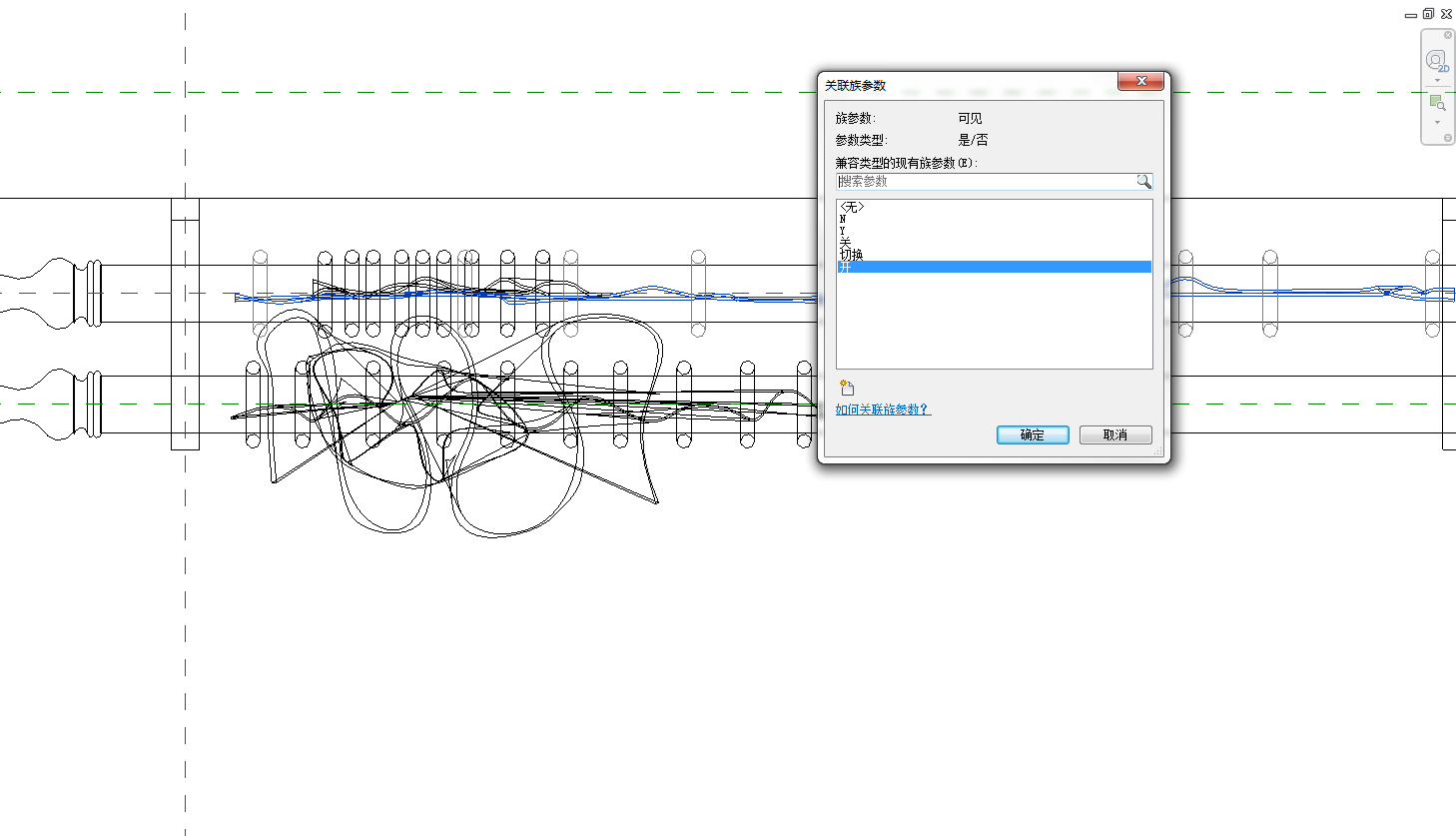Image resolution: width=1456 pixels, height=836 pixels.
Task: Close the navigation bar
Action: pyautogui.click(x=1448, y=35)
